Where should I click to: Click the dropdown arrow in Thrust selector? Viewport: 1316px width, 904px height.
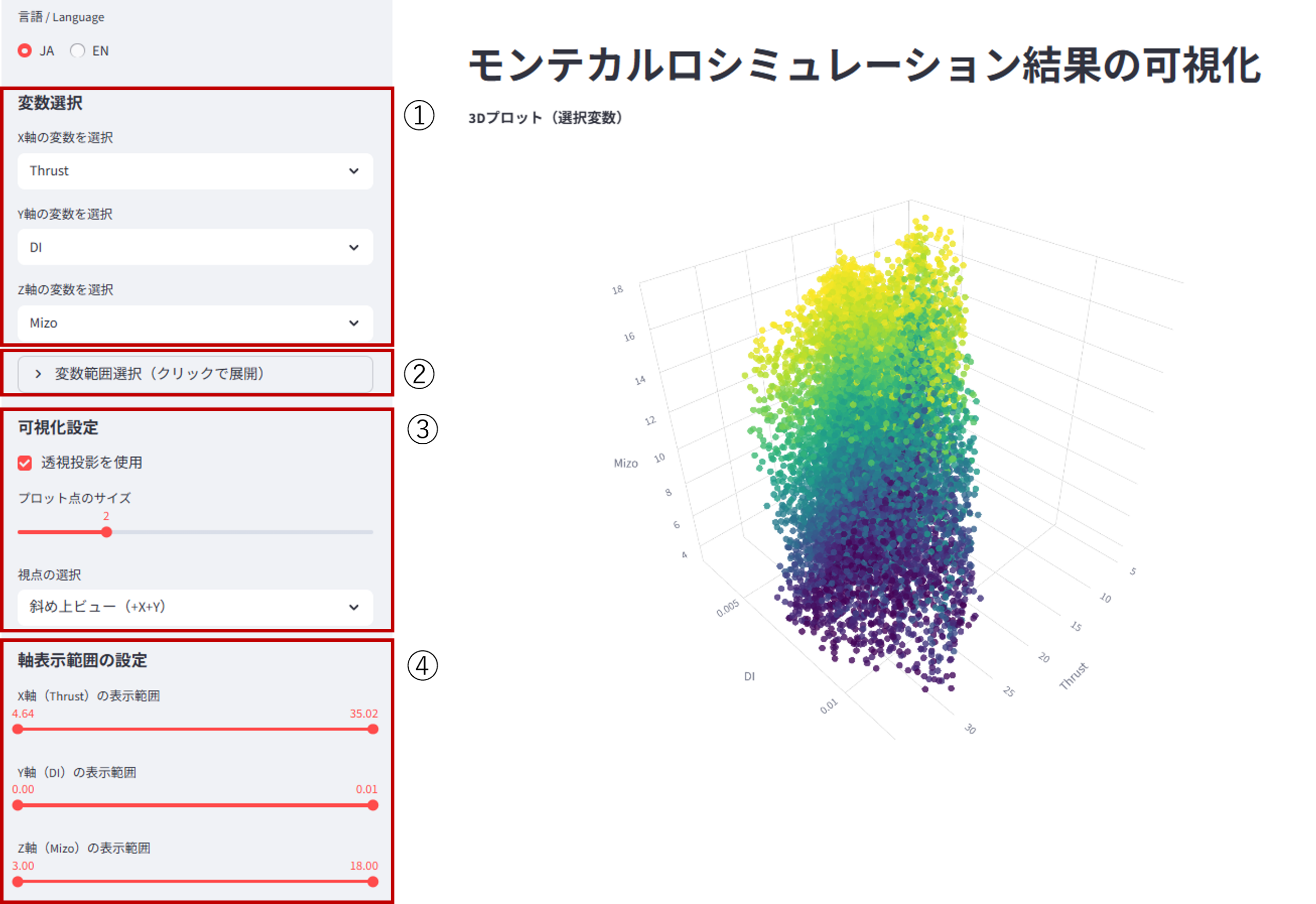(354, 171)
